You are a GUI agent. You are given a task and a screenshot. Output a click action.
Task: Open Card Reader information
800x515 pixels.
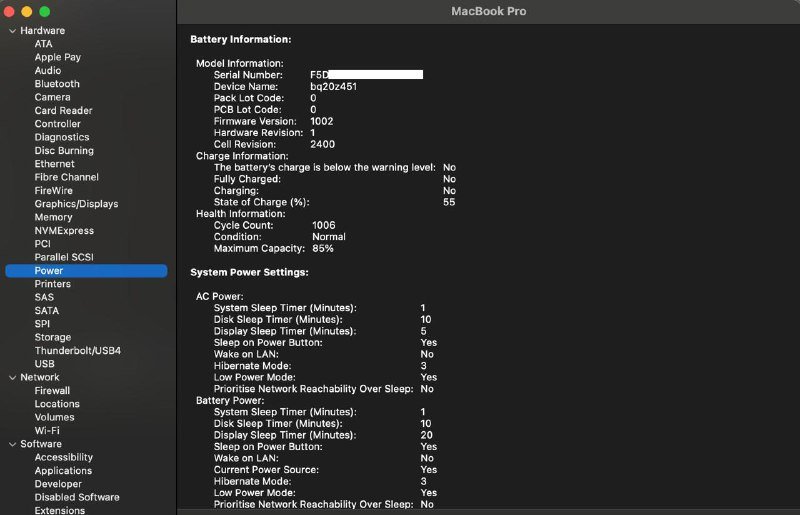[63, 110]
